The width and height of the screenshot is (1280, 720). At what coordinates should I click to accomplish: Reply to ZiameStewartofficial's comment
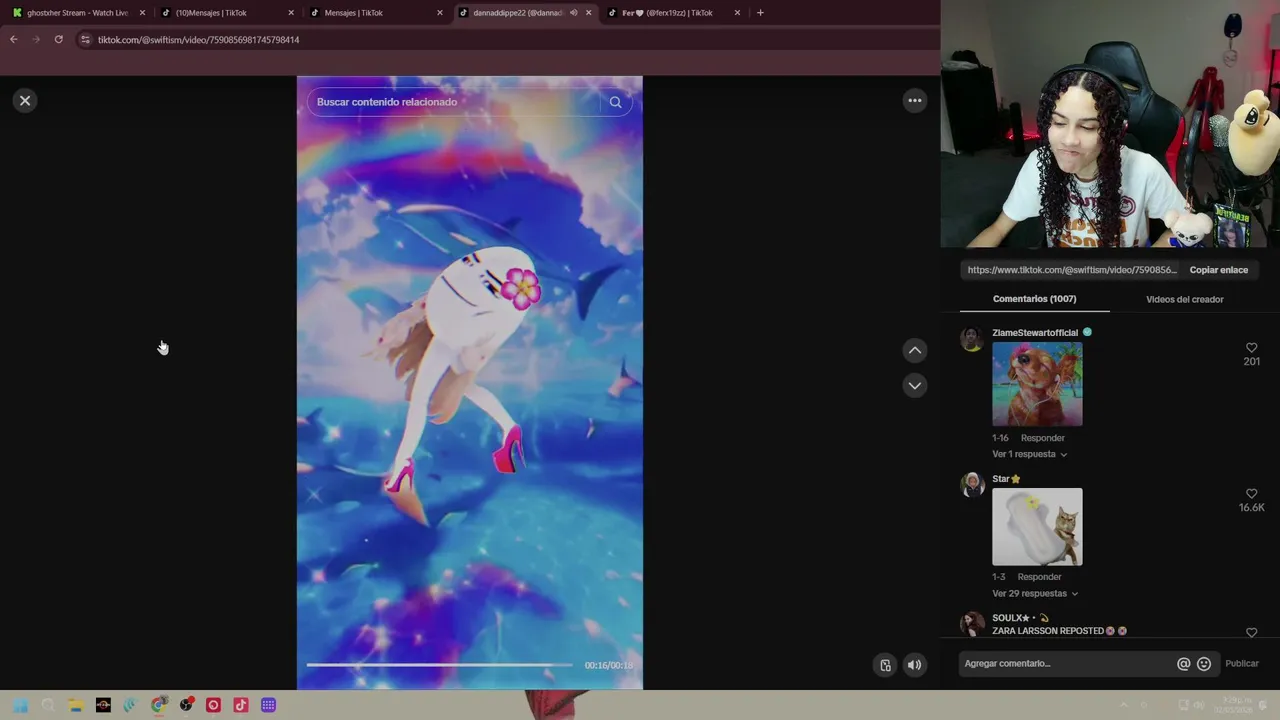tap(1042, 438)
